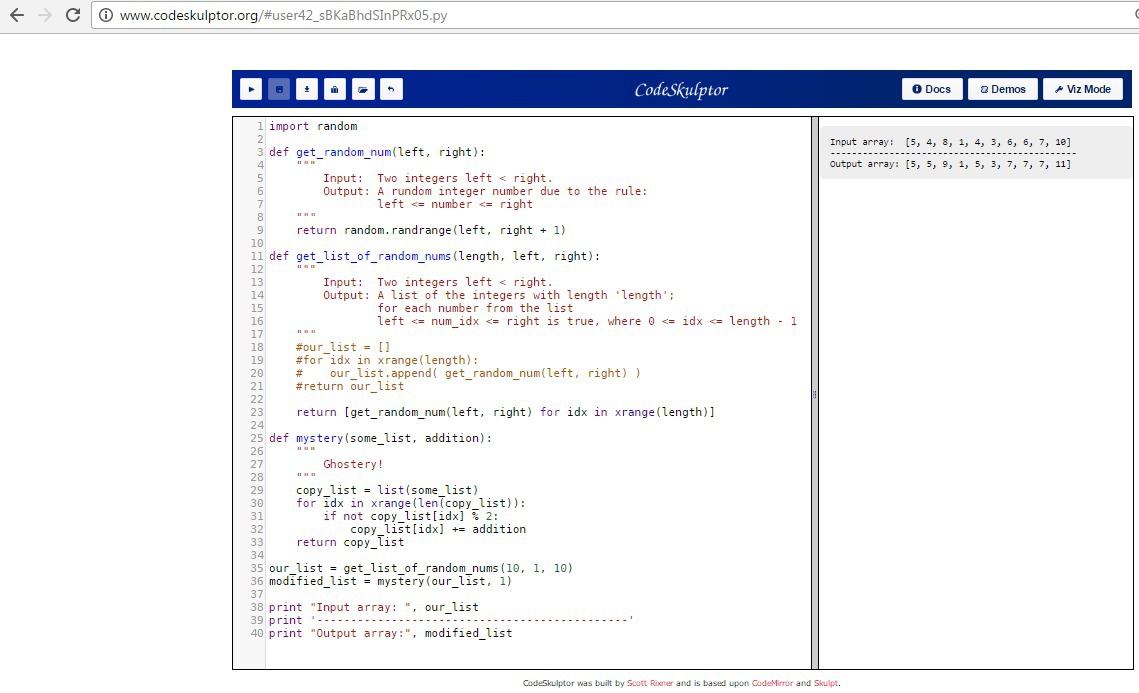The width and height of the screenshot is (1139, 693).
Task: Download the code file
Action: coord(307,89)
